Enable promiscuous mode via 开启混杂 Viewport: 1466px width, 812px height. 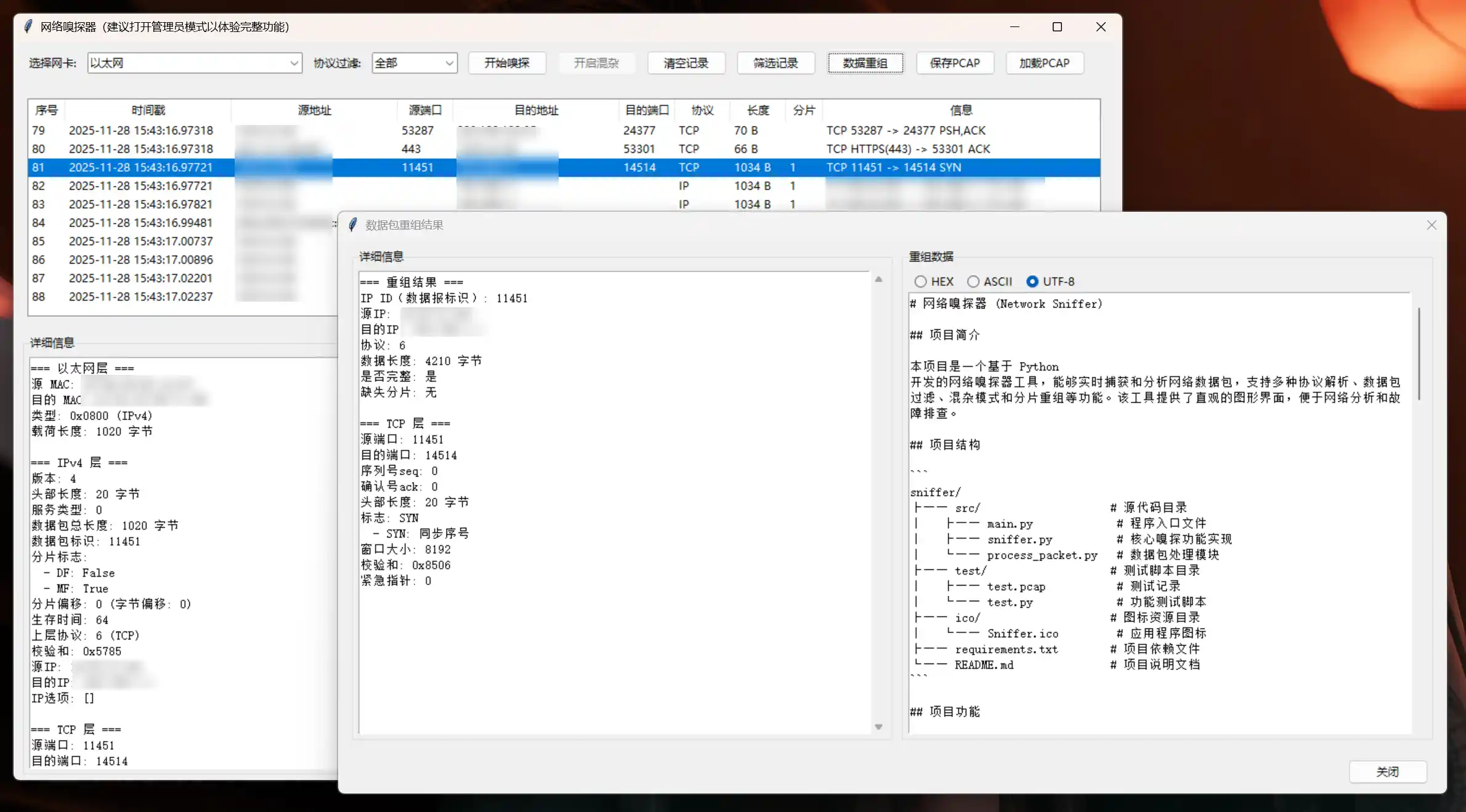tap(596, 63)
